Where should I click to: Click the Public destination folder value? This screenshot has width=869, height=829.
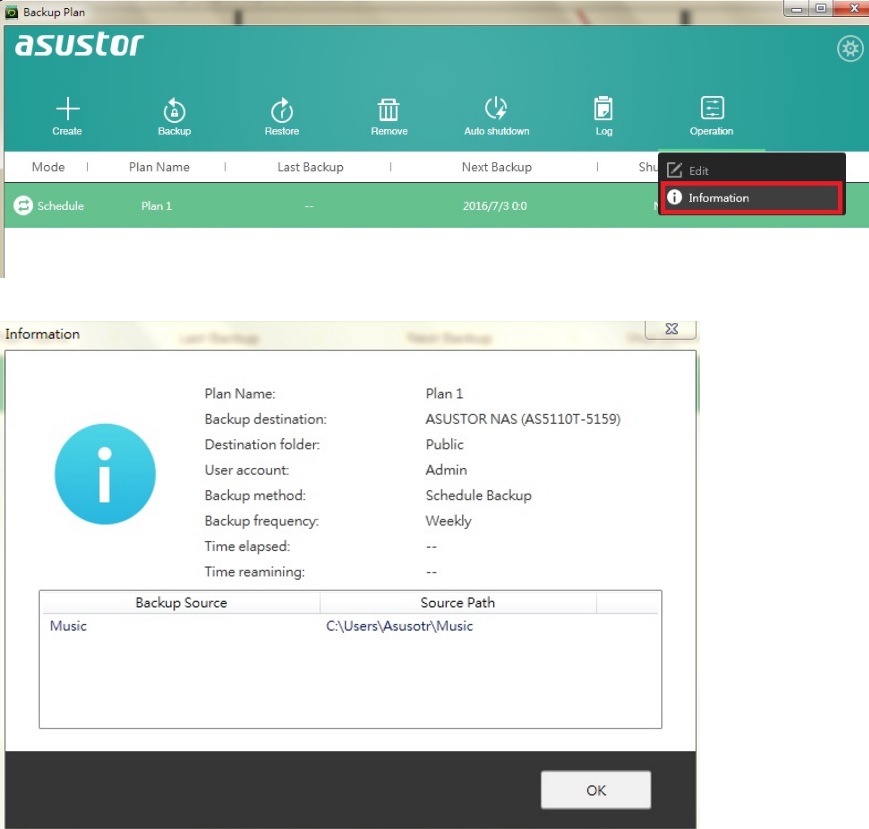(444, 444)
